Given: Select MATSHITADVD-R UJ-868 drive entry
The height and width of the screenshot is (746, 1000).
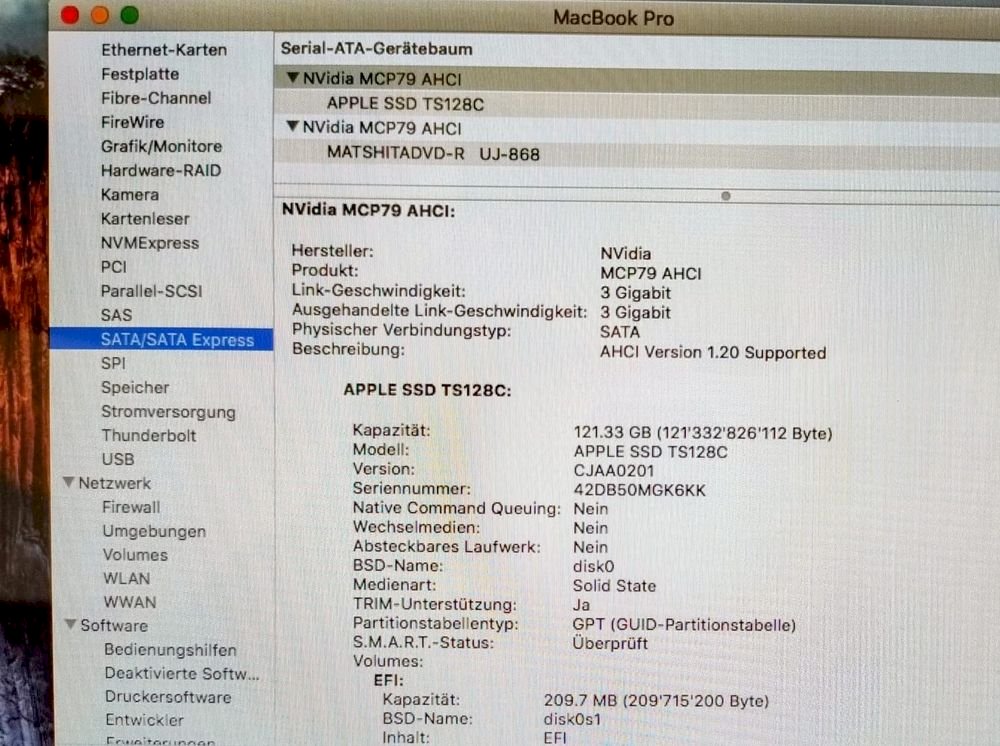Looking at the screenshot, I should point(433,154).
